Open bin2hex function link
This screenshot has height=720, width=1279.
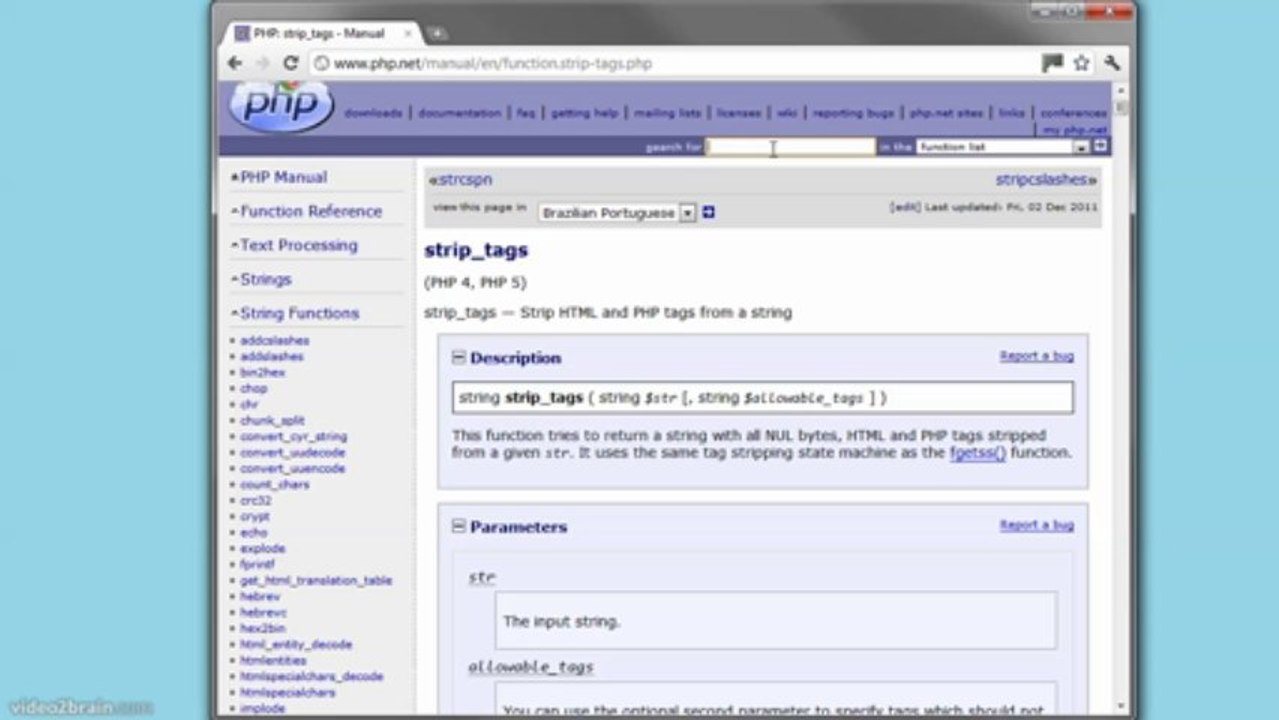pyautogui.click(x=262, y=373)
